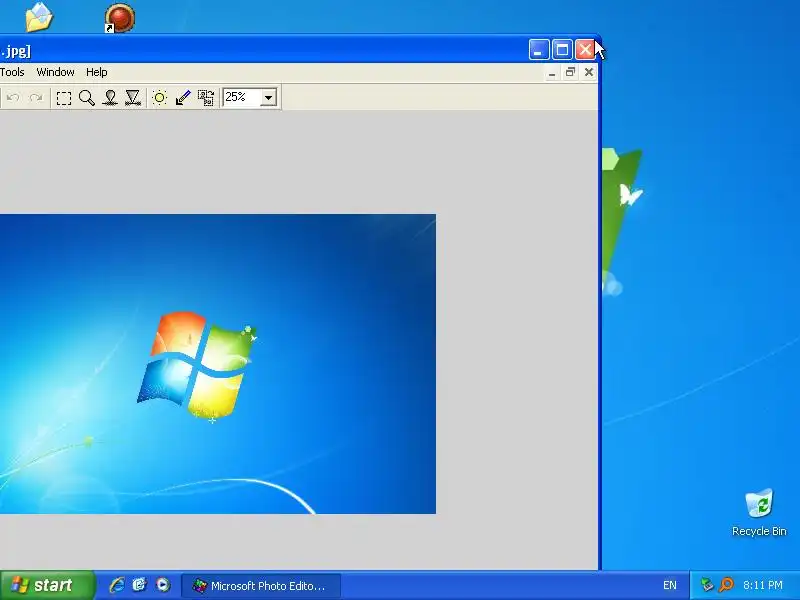Click the Rotate image toolbar icon
This screenshot has width=800, height=600.
point(206,97)
